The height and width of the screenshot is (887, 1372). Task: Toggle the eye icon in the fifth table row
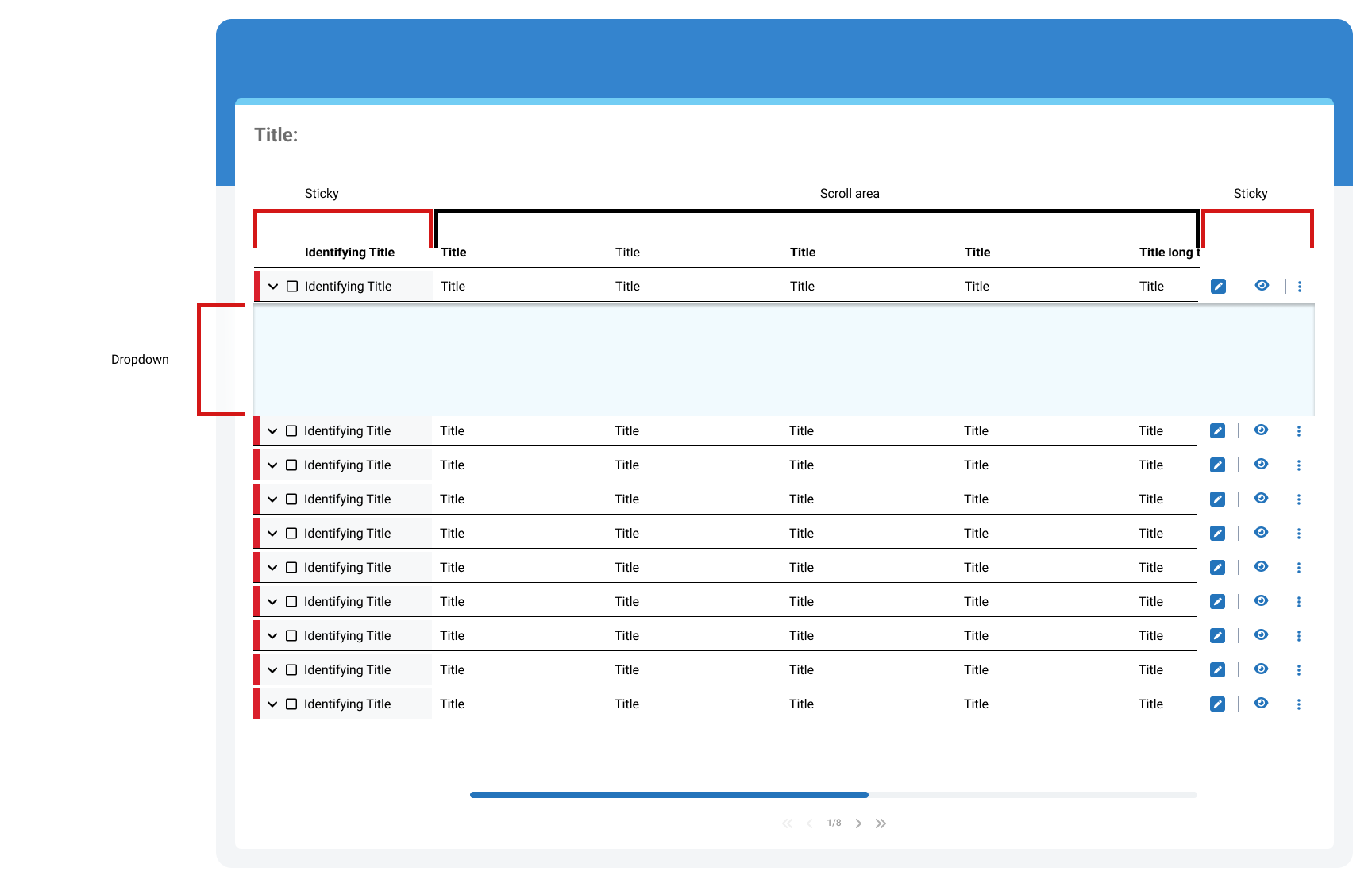pos(1261,533)
